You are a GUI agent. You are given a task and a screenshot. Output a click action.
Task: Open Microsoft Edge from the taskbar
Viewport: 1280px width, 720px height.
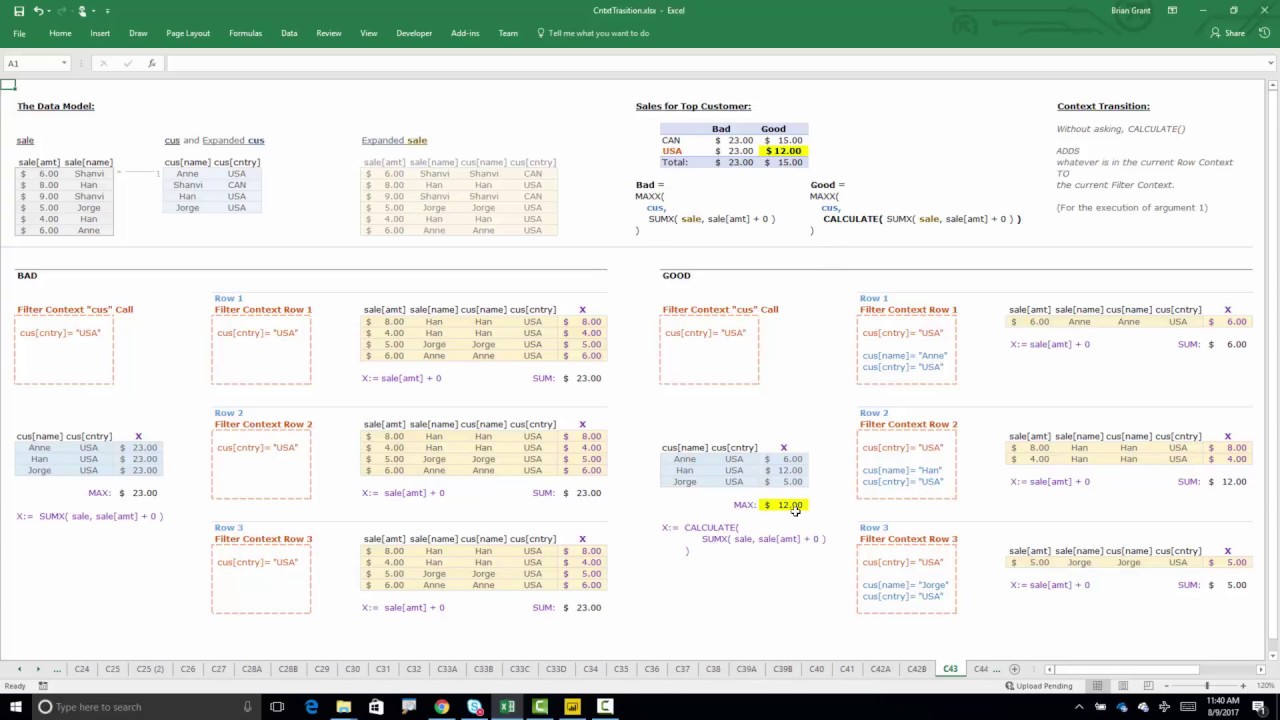311,707
